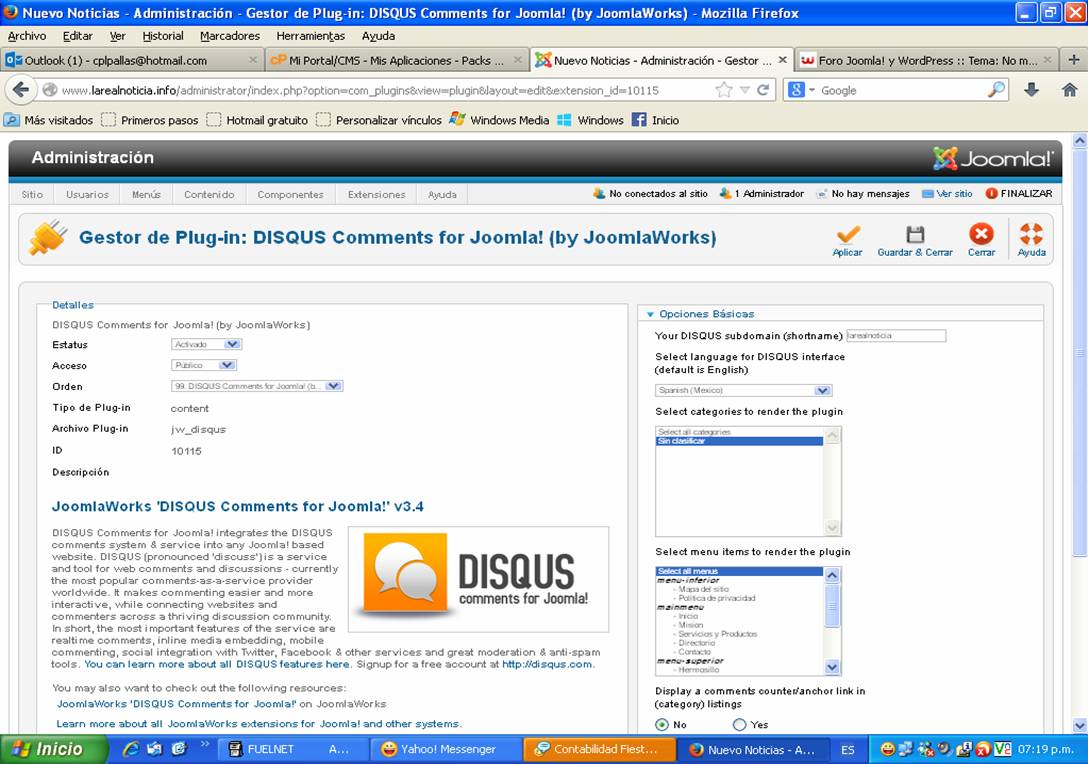Open the Menús menu
The width and height of the screenshot is (1088, 764).
coord(146,194)
